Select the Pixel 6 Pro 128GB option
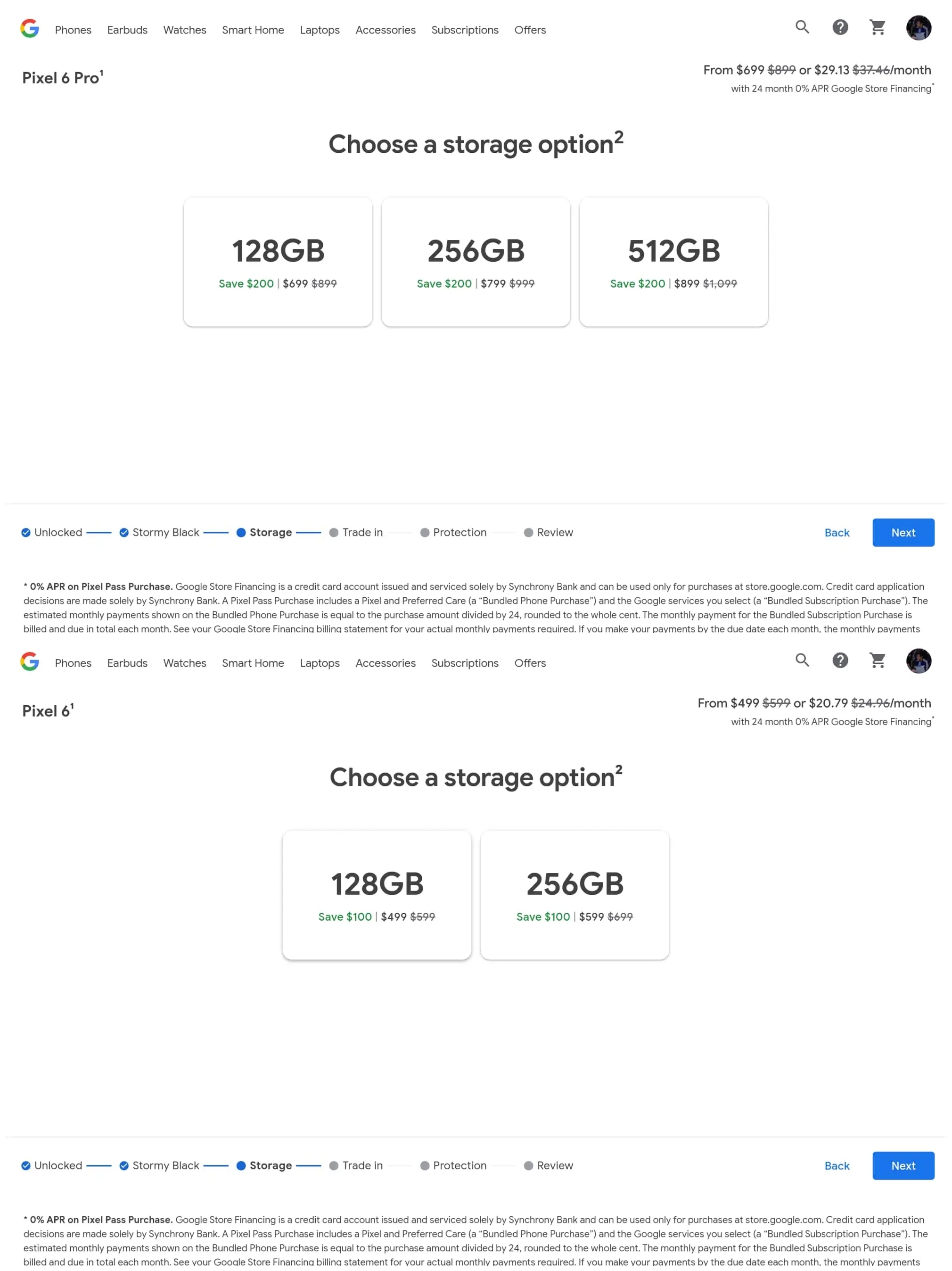This screenshot has height=1271, width=952. [278, 262]
